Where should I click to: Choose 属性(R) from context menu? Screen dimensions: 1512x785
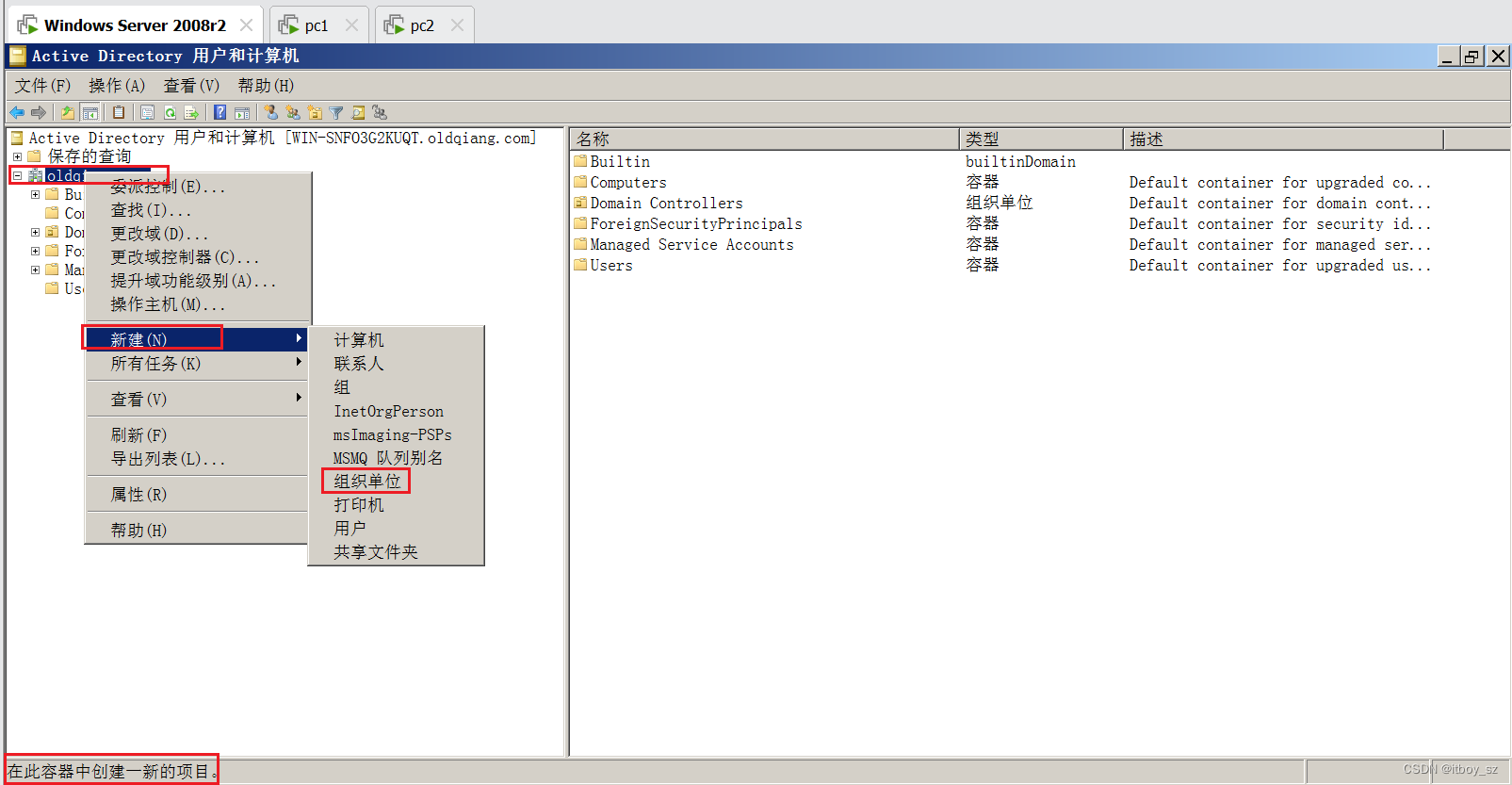tap(196, 494)
